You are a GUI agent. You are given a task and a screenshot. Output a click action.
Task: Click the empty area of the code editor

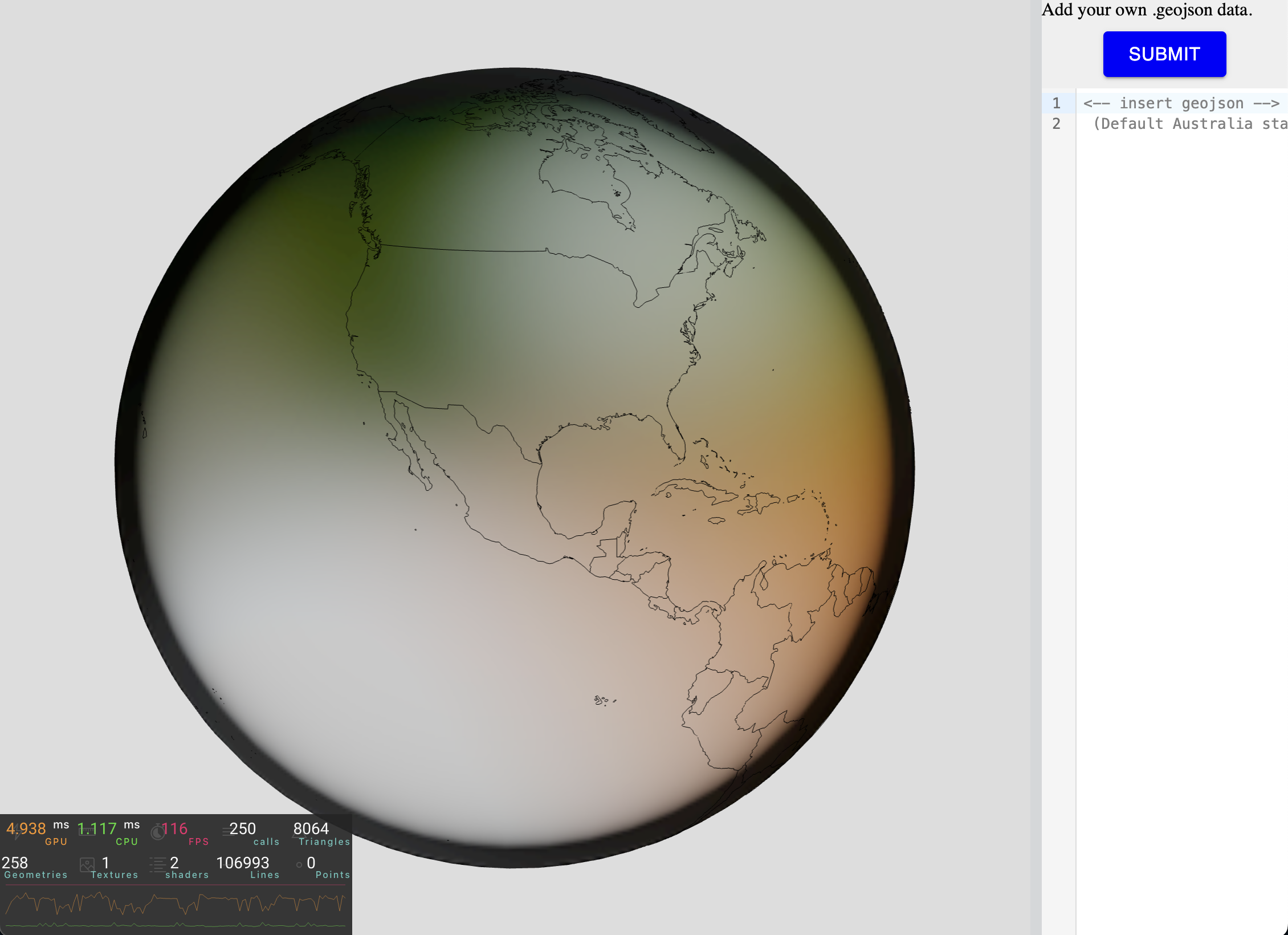[x=1180, y=456]
